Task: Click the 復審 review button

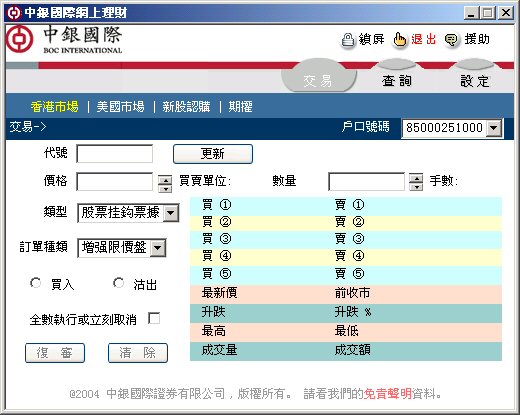Action: (x=55, y=353)
